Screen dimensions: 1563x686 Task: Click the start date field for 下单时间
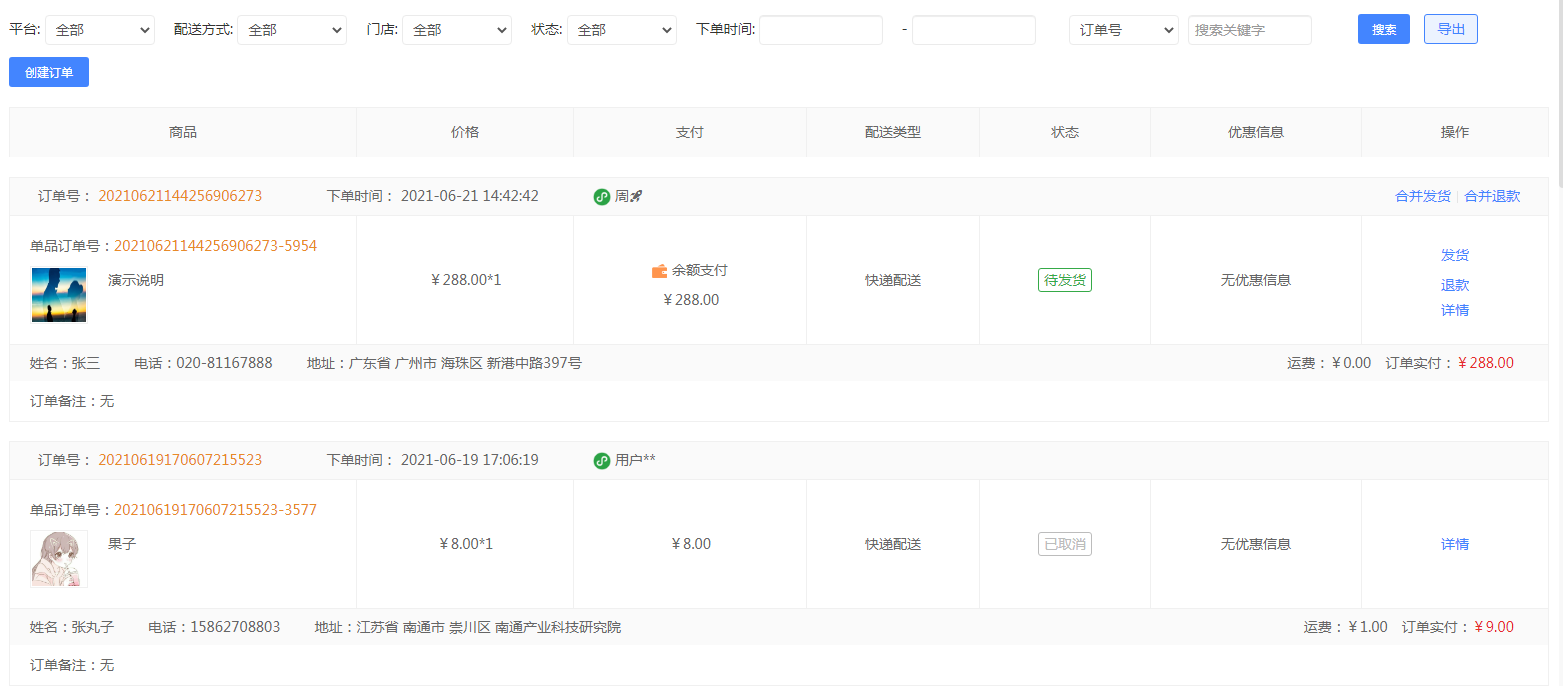coord(821,30)
